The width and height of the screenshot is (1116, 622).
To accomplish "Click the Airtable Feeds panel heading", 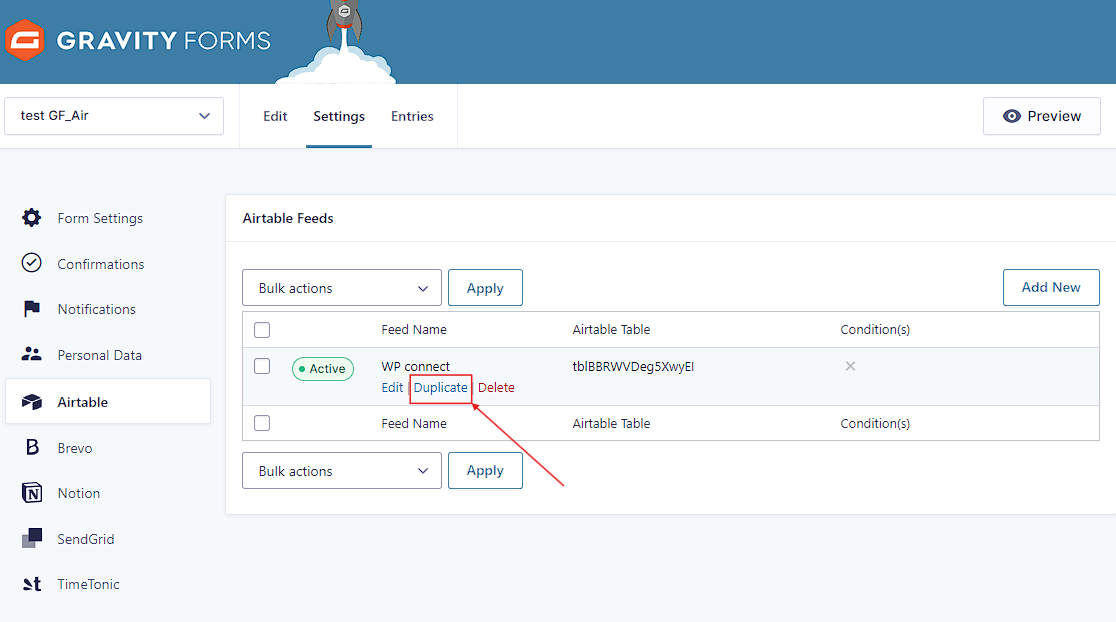I will (288, 218).
